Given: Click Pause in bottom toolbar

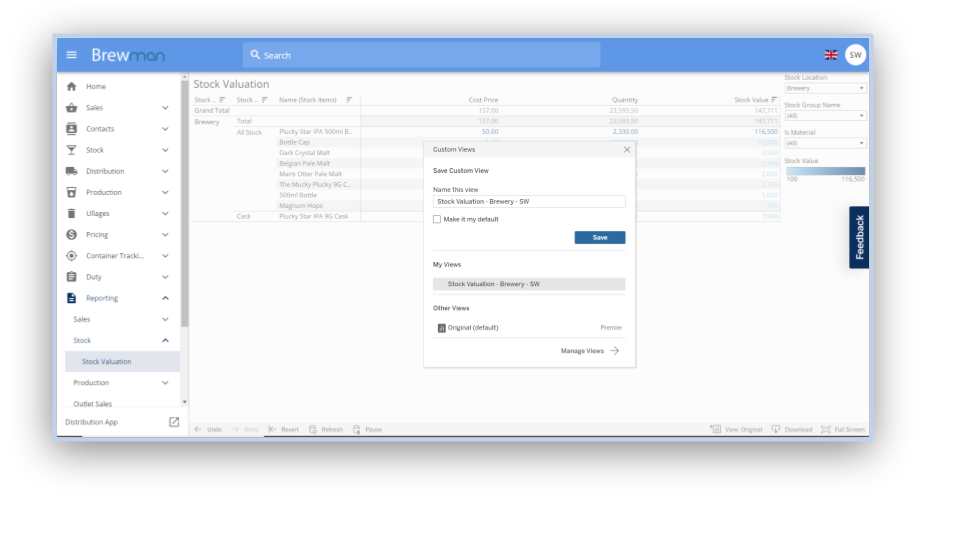Looking at the screenshot, I should [x=367, y=430].
